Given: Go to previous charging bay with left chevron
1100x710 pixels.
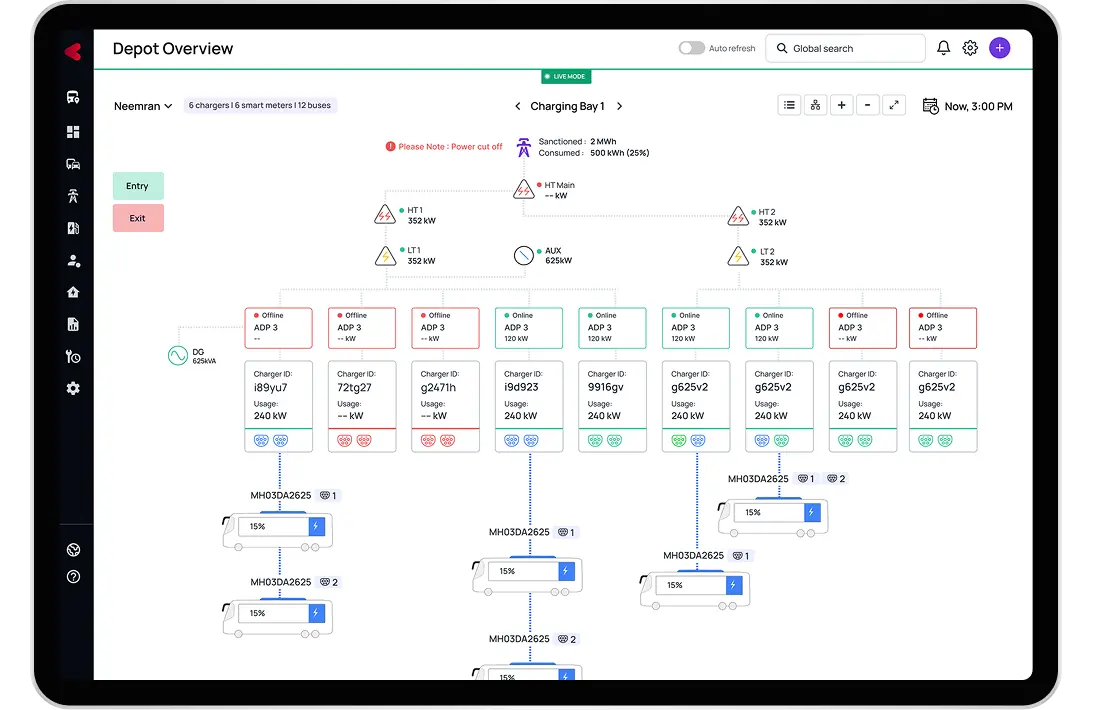Looking at the screenshot, I should pos(517,106).
